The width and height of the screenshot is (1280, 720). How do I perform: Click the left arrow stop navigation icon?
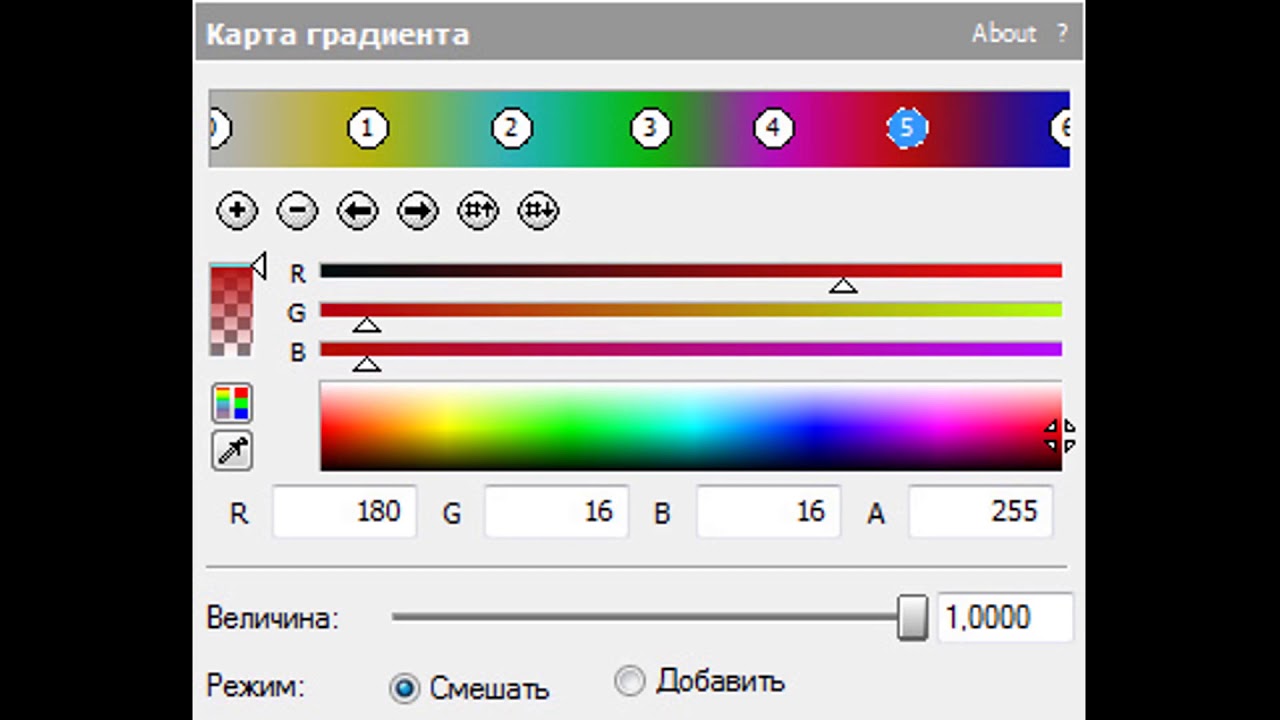357,211
